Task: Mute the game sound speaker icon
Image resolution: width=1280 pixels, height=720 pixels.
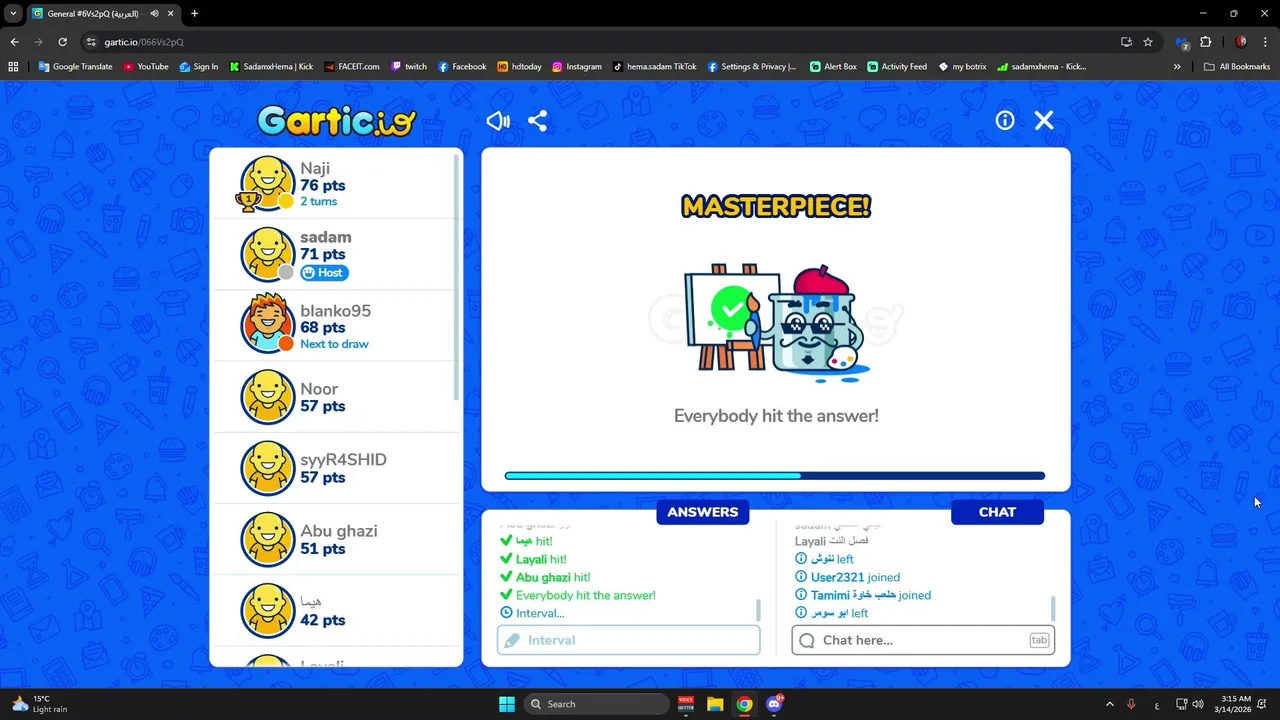Action: point(498,121)
